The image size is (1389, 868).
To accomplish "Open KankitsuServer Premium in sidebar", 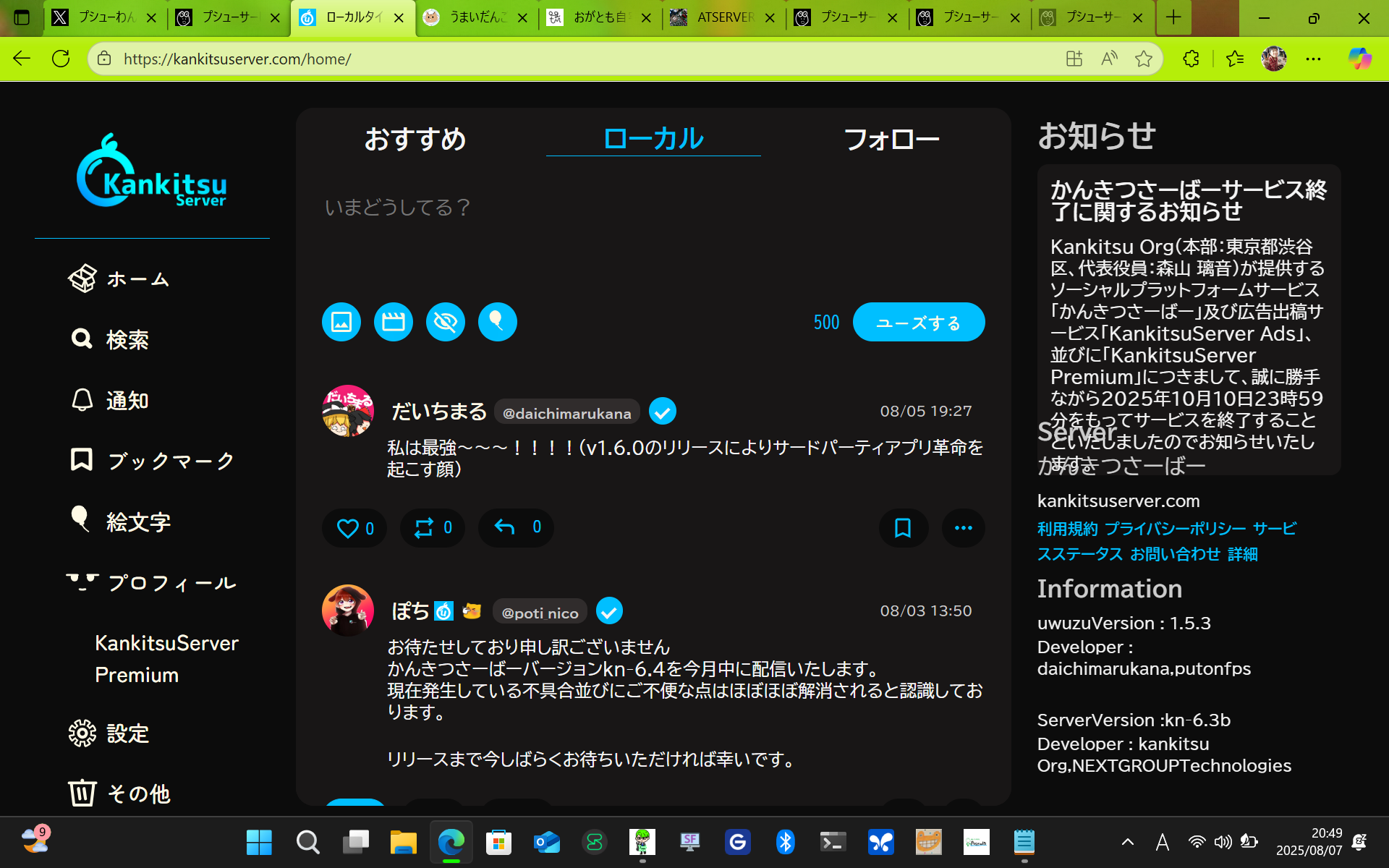I will click(166, 659).
